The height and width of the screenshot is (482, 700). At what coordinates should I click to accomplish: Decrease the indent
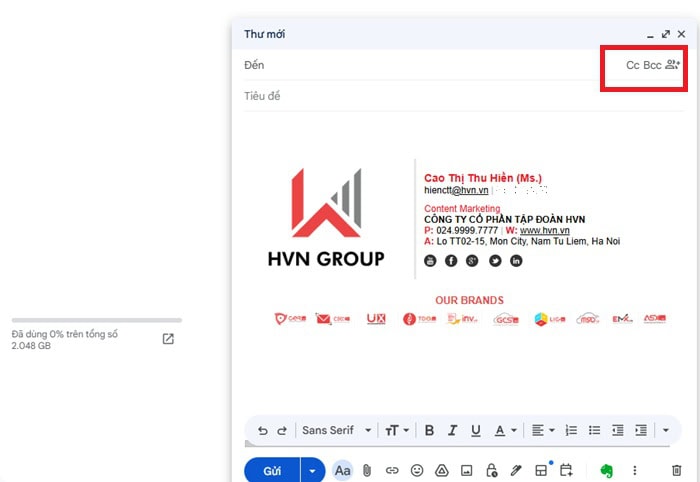coord(617,431)
